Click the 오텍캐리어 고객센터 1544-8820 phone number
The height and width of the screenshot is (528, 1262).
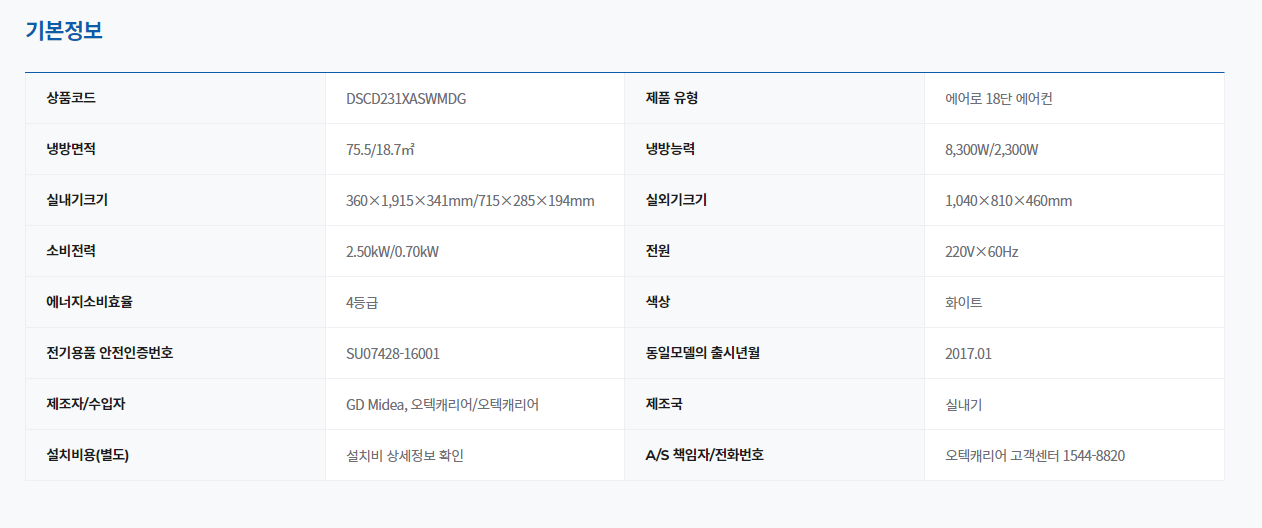coord(1035,456)
